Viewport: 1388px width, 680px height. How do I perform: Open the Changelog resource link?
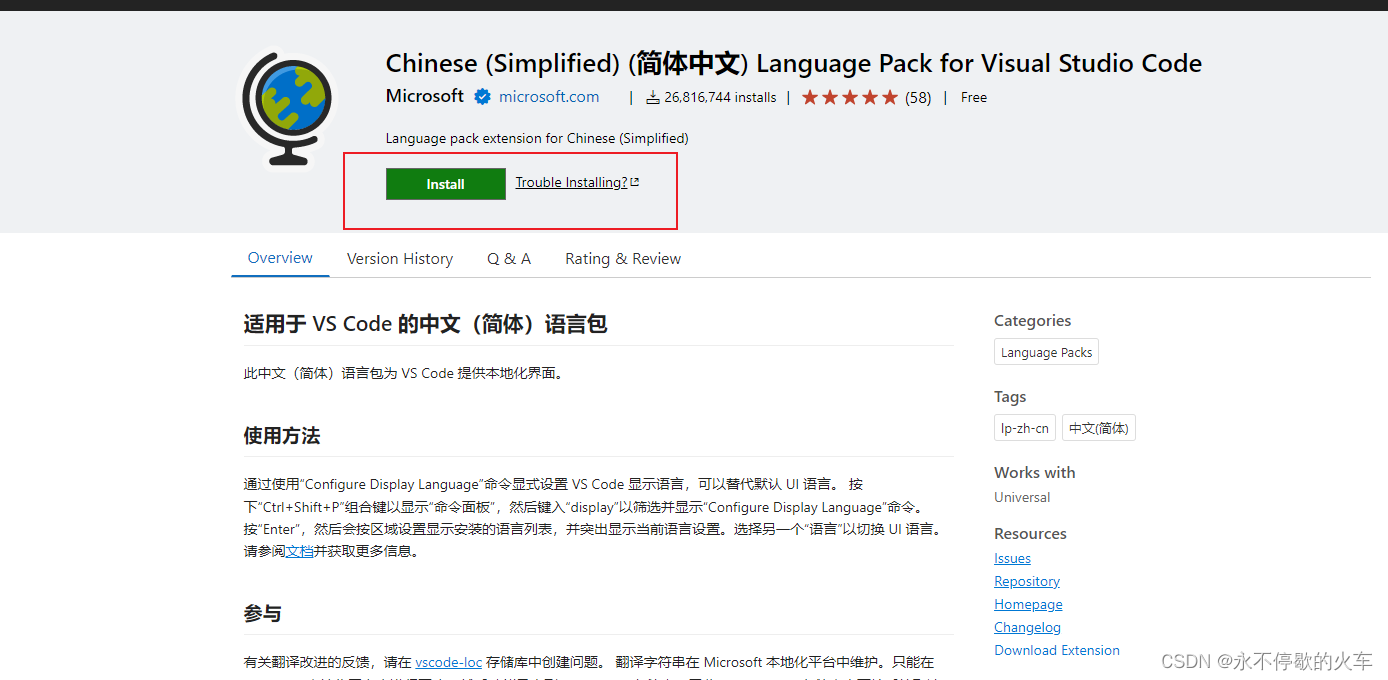pyautogui.click(x=1027, y=627)
